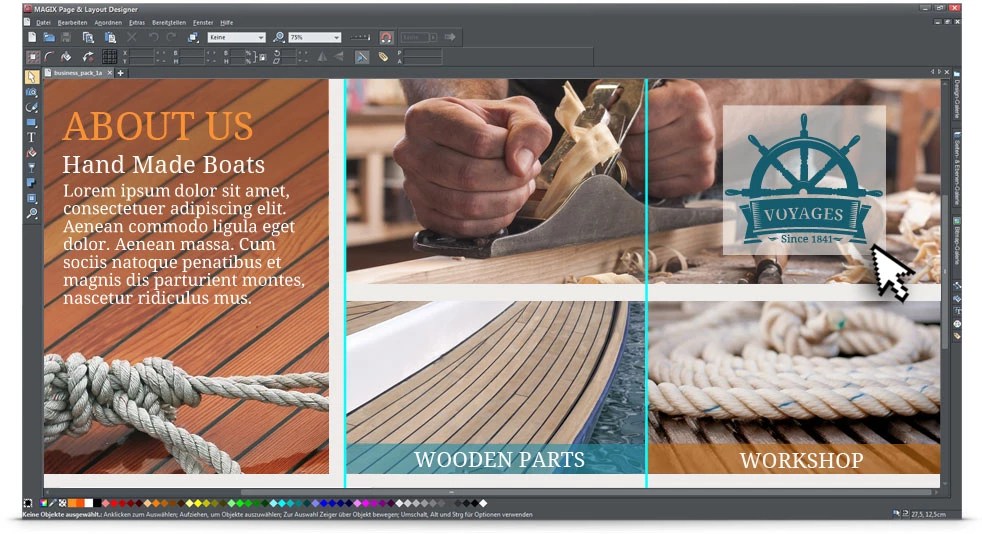The height and width of the screenshot is (534, 982).
Task: Open the zoom percentage 75% dropdown
Action: [x=314, y=38]
